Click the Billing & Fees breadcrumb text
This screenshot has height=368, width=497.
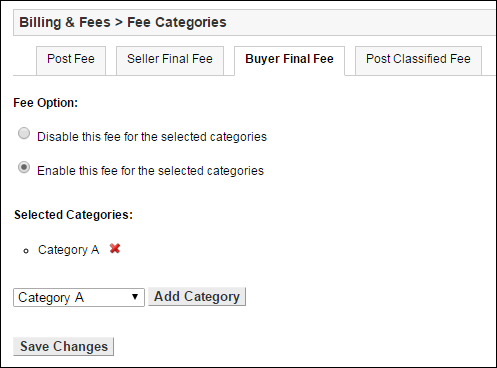click(65, 22)
